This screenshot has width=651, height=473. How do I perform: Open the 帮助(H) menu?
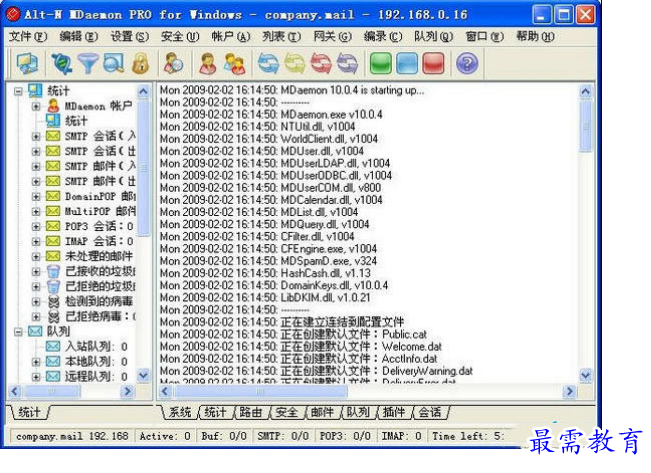tap(535, 37)
